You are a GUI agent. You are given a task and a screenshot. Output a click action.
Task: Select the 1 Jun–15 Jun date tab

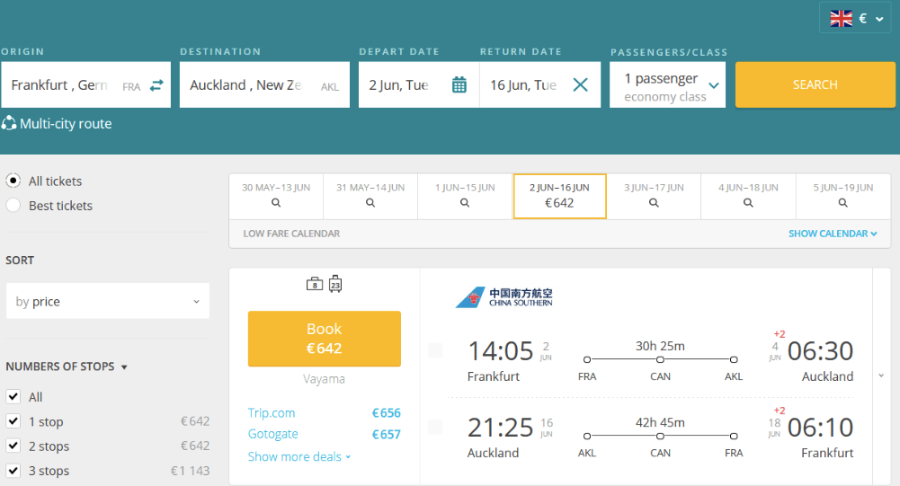[465, 196]
